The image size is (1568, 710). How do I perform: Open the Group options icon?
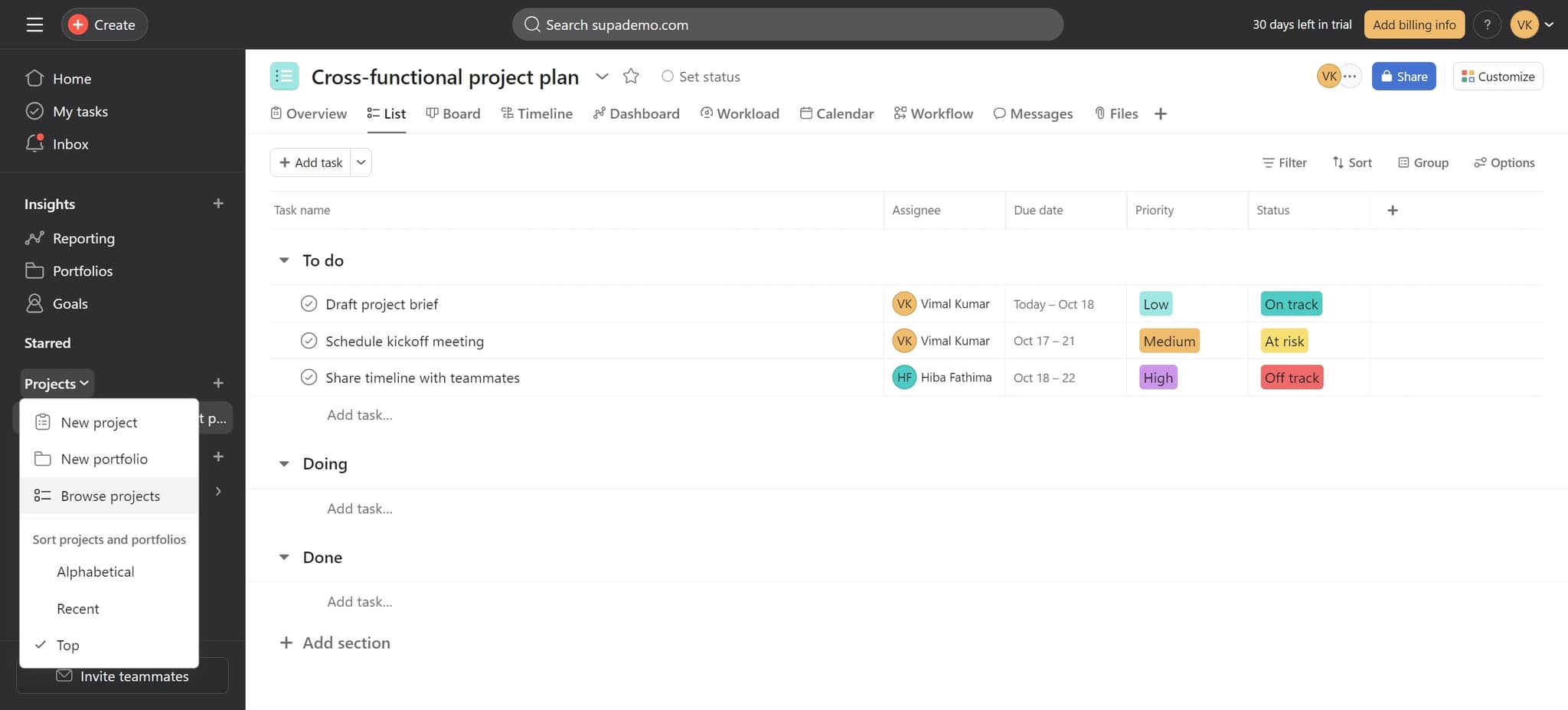pyautogui.click(x=1404, y=162)
